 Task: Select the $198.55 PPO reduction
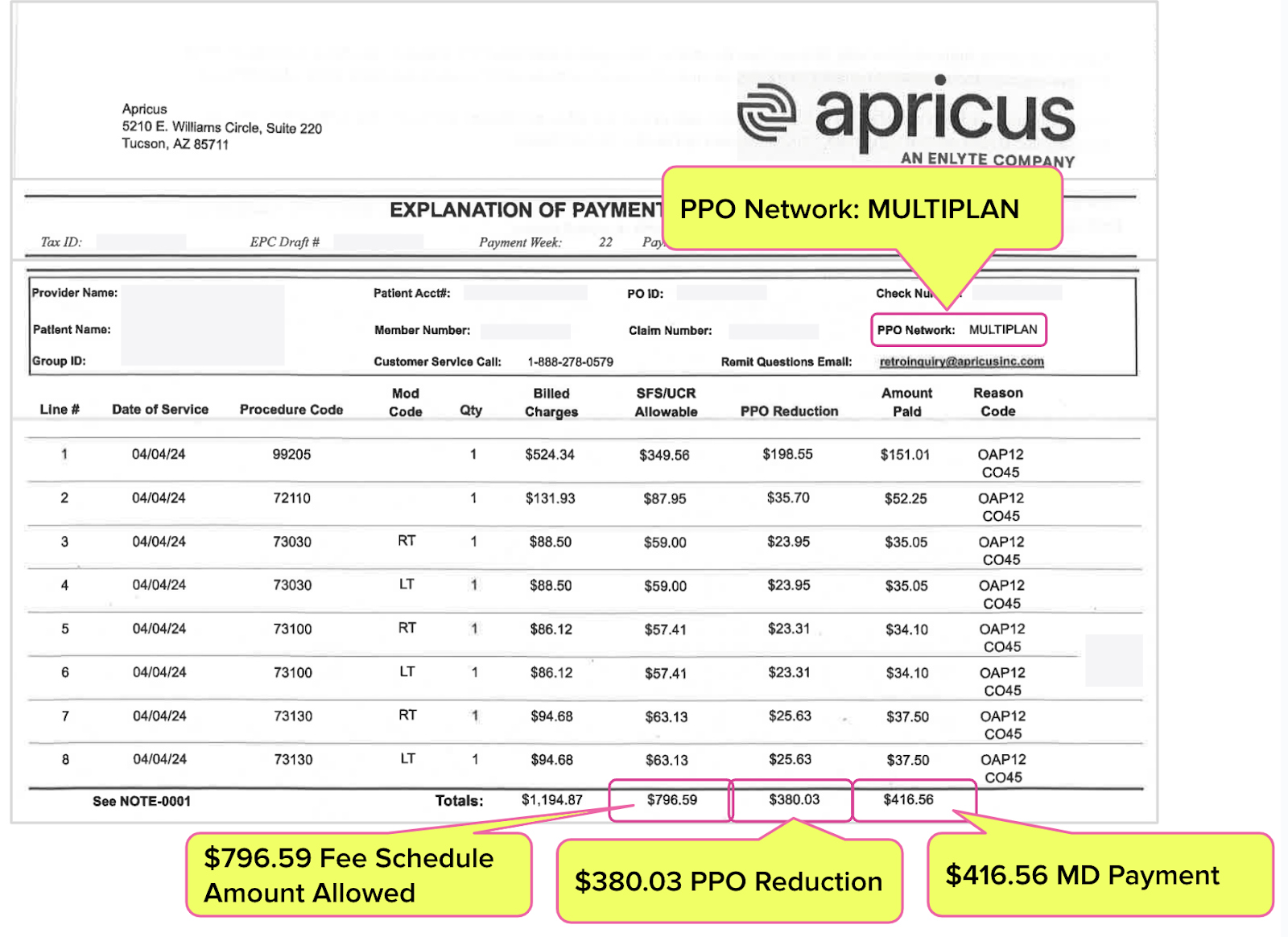(x=788, y=455)
